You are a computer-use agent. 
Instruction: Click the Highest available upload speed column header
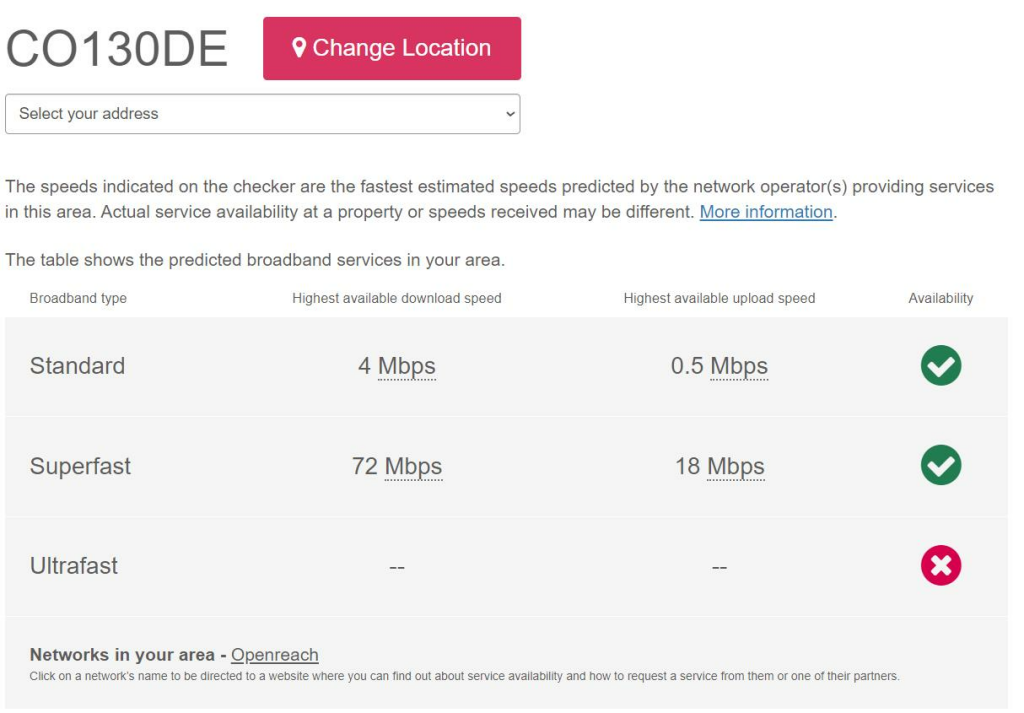tap(719, 298)
